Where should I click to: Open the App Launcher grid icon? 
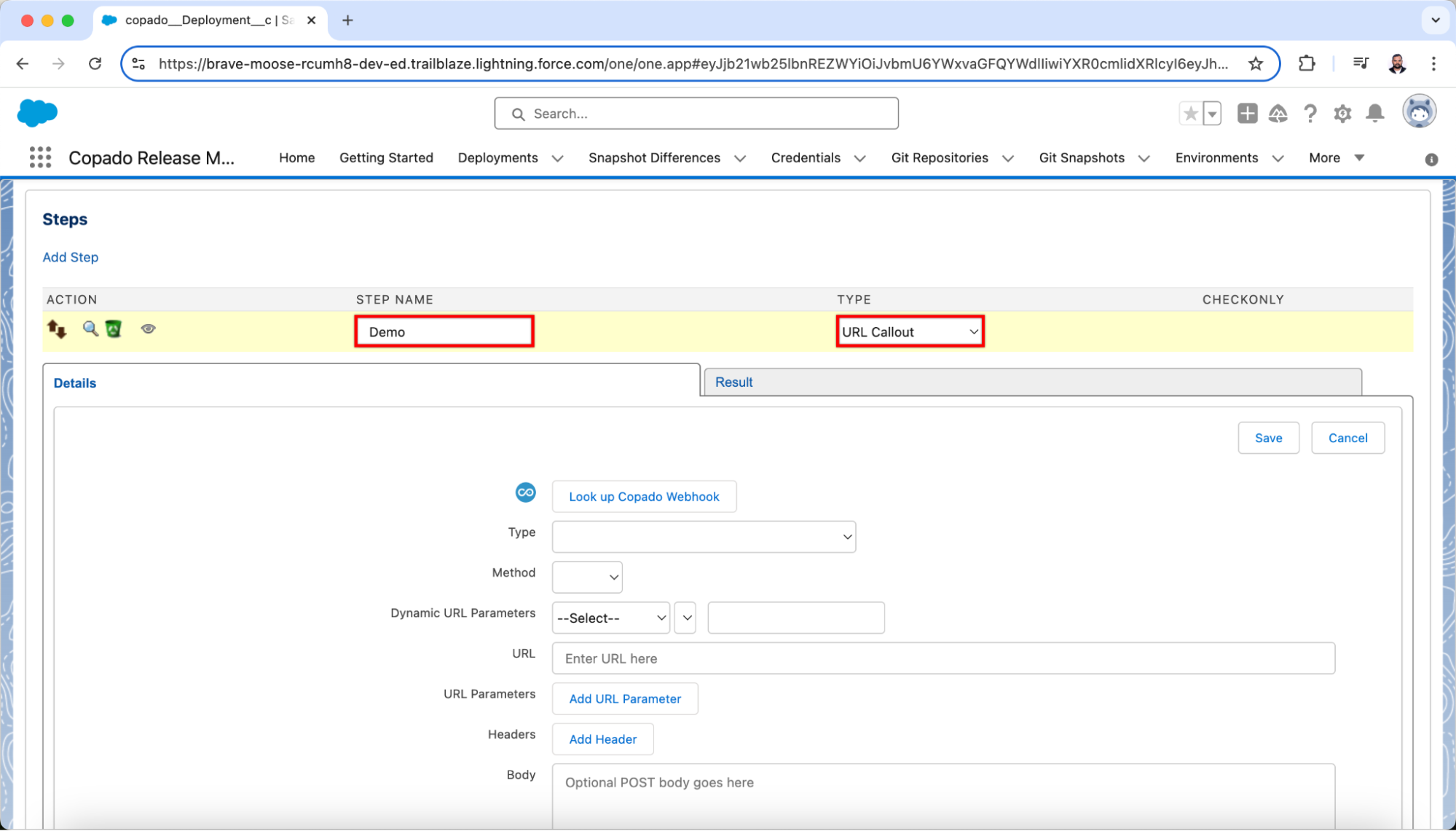coord(41,157)
